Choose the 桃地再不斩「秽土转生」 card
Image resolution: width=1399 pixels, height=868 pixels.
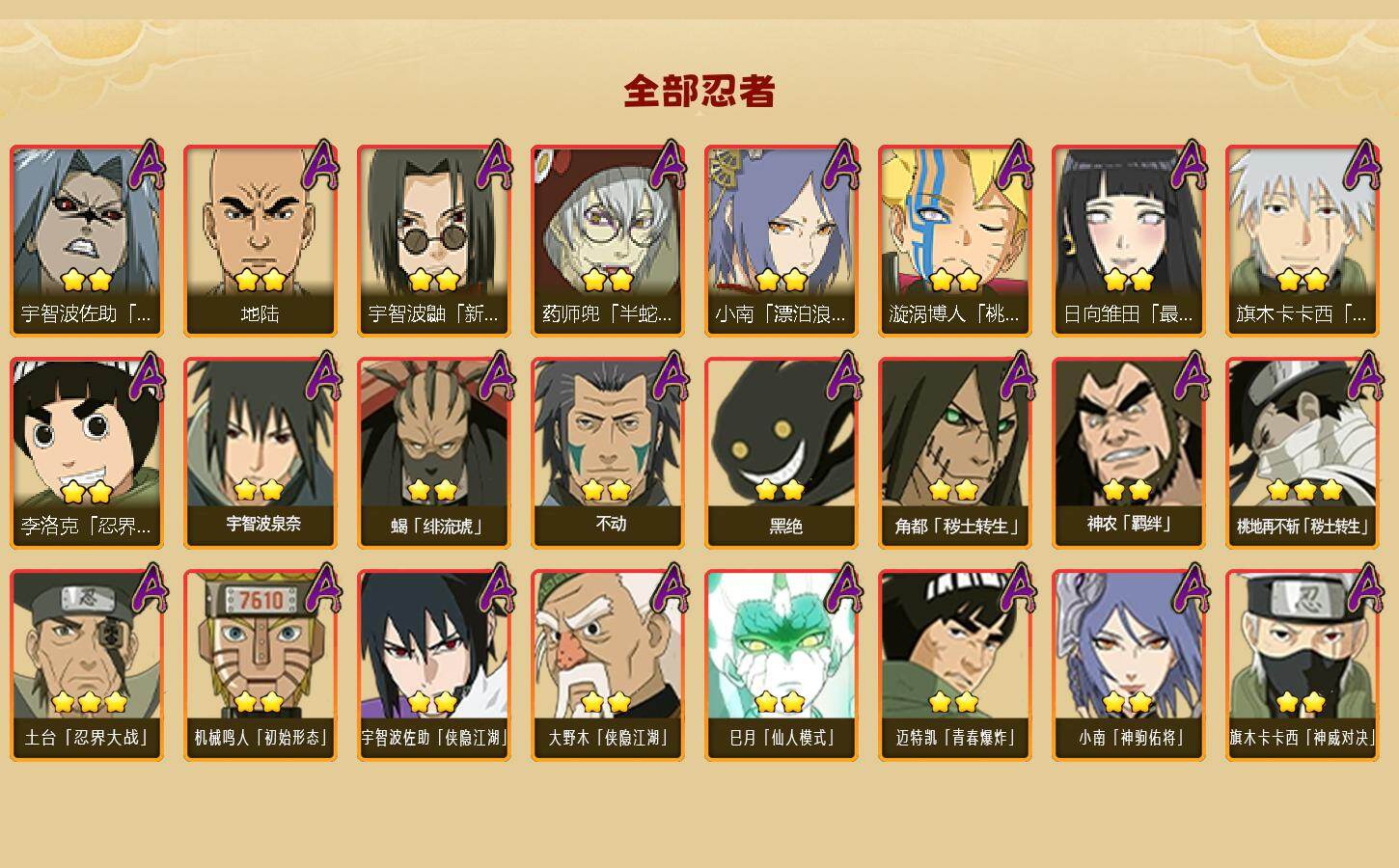pos(1303,453)
